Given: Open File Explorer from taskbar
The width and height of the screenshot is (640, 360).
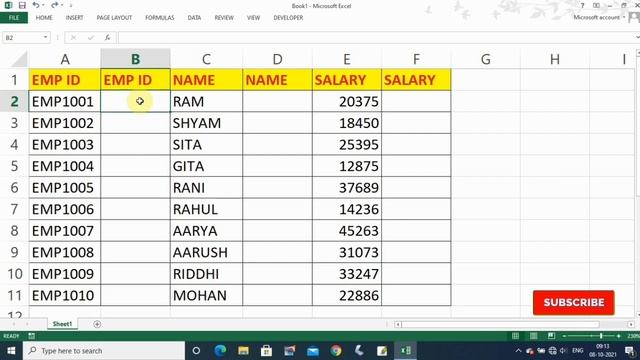Looking at the screenshot, I should coord(243,351).
